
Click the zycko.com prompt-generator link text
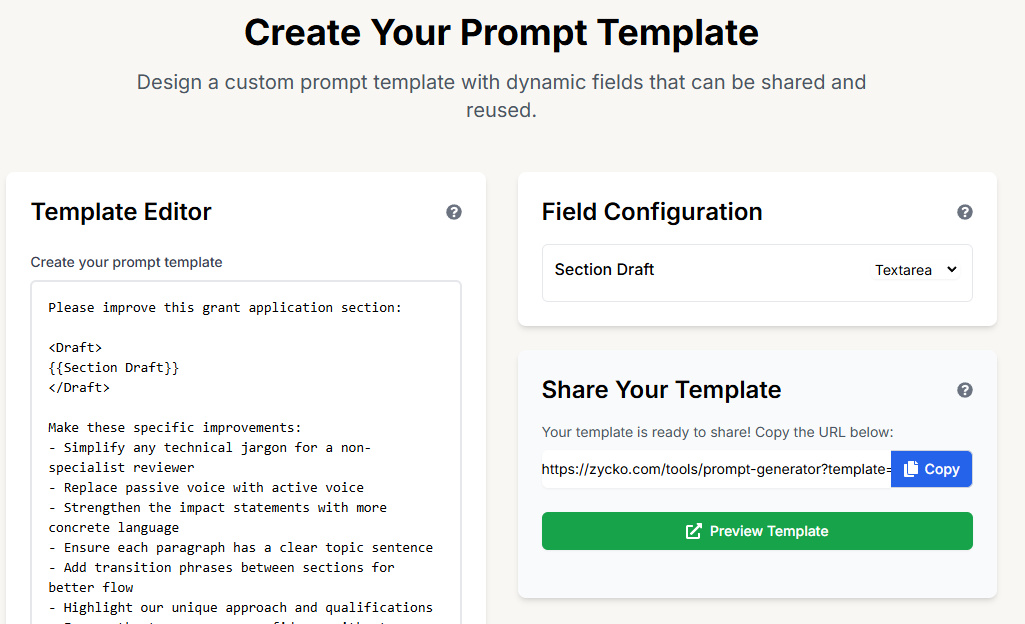715,468
